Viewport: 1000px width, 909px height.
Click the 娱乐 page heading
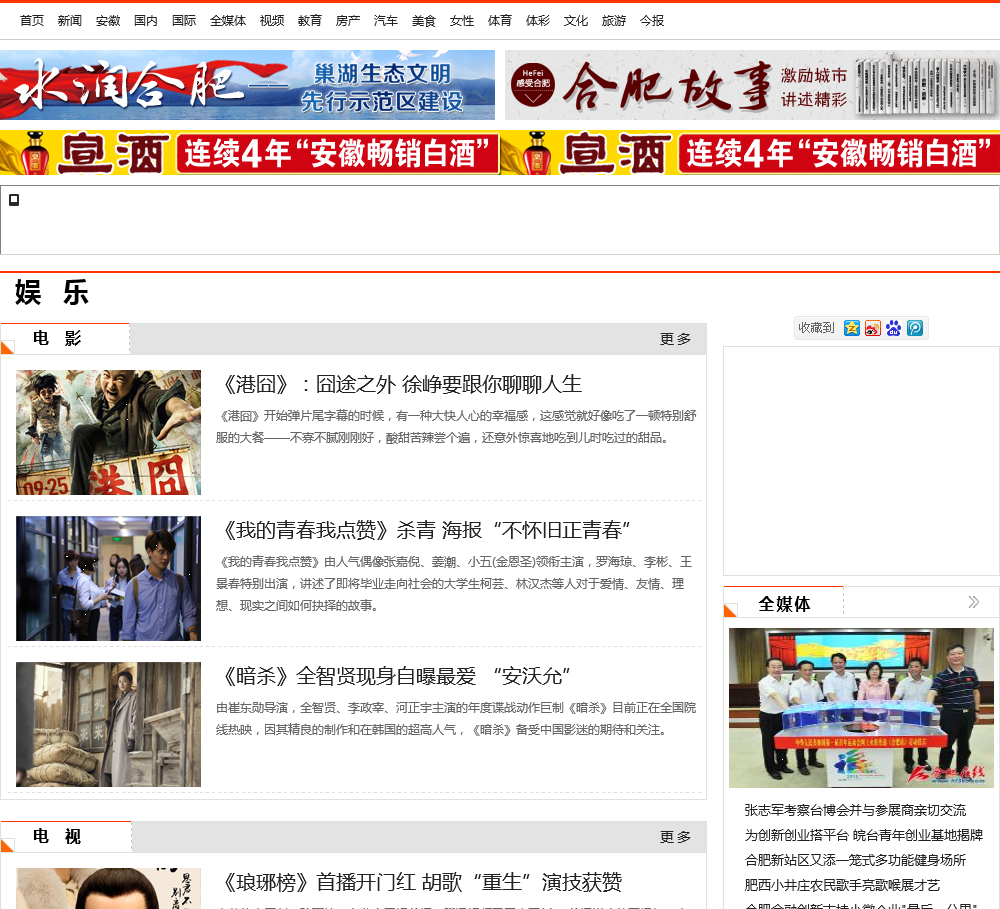[x=52, y=293]
